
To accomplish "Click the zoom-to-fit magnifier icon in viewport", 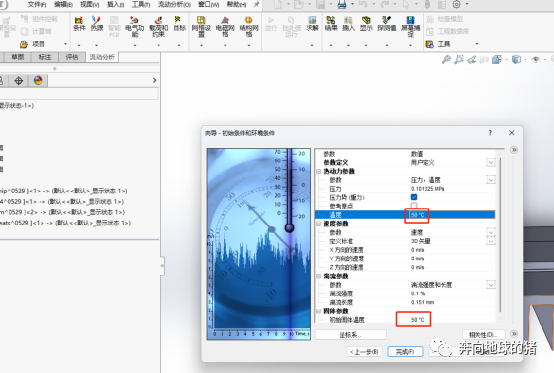I will click(x=446, y=59).
